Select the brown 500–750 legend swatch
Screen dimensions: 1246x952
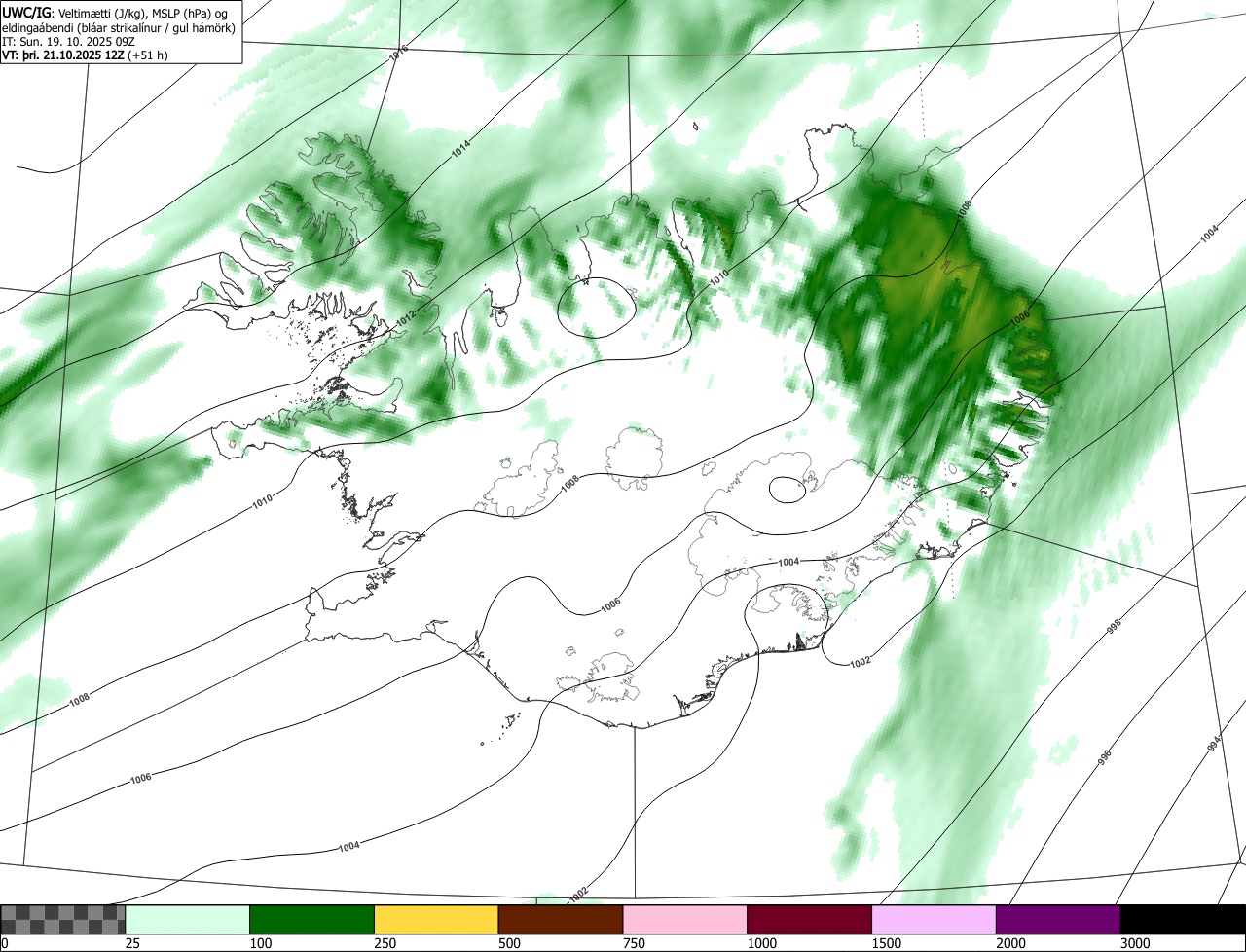(x=561, y=920)
